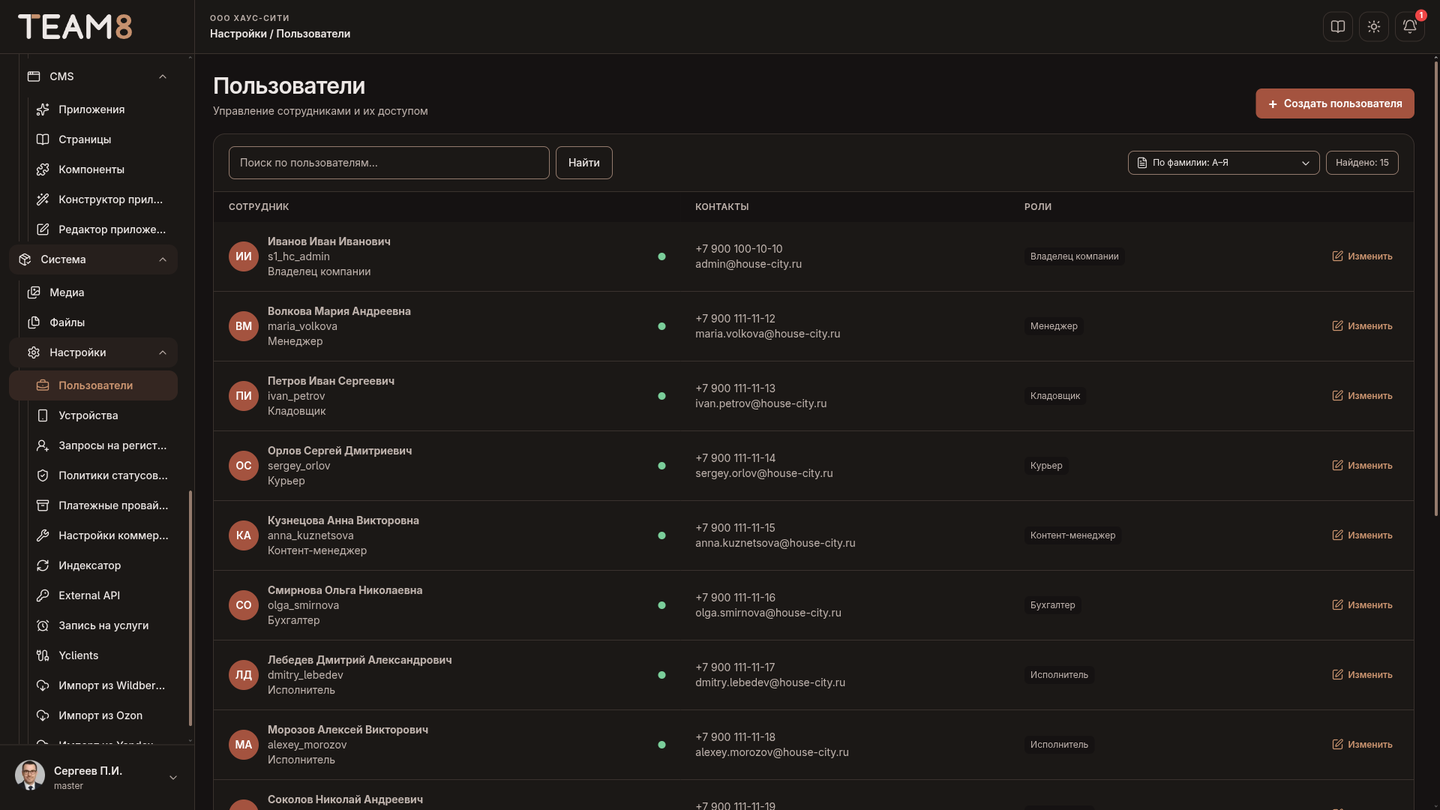Screen dimensions: 1440x810
Task: Click the Контент-менеджер role badge
Action: 1073,535
